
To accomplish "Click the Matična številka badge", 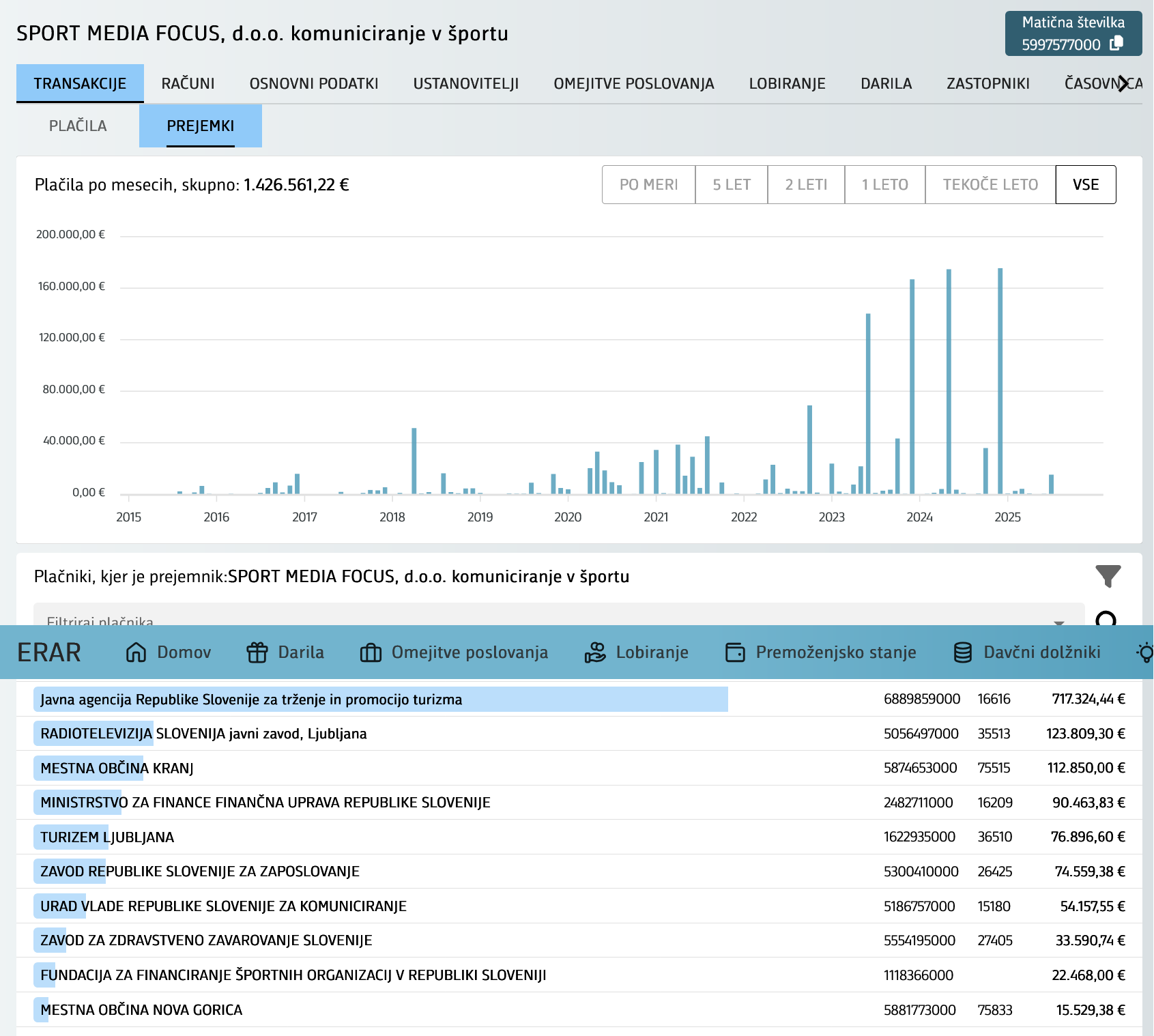I will tap(1073, 33).
